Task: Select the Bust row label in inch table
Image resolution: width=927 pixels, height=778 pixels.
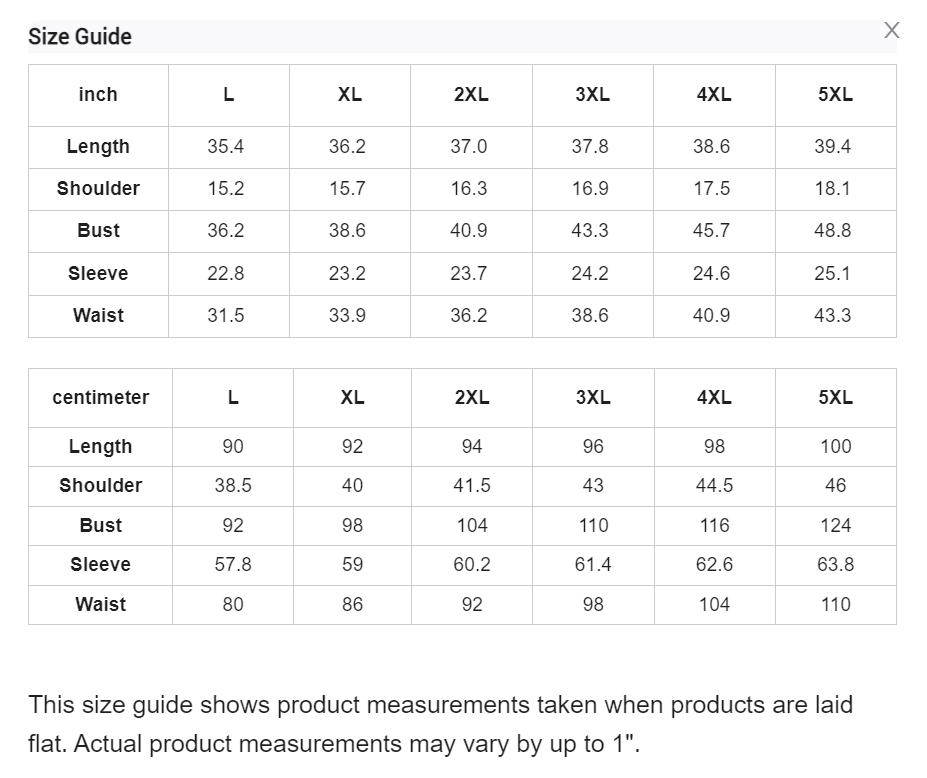Action: pos(98,231)
